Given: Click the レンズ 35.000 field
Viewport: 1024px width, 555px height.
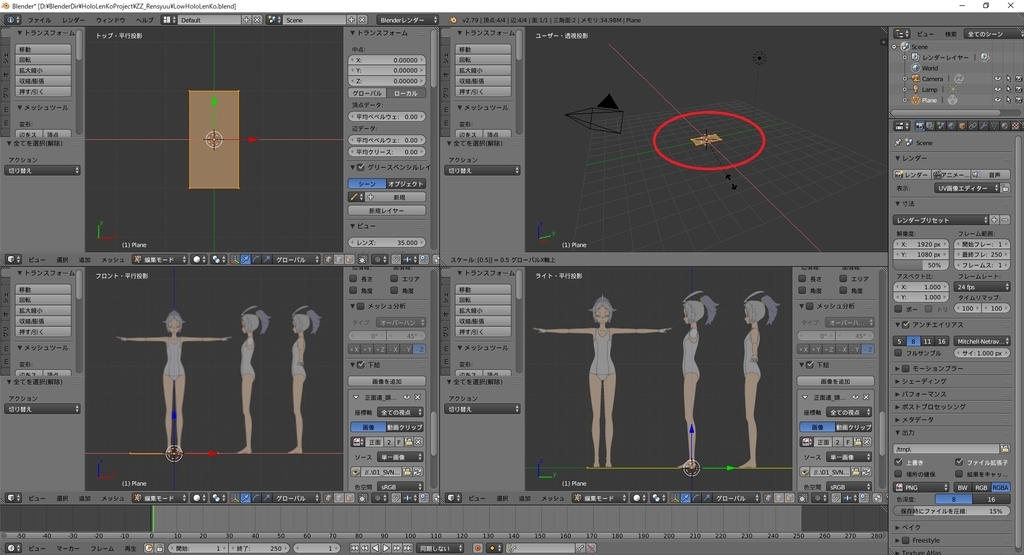Looking at the screenshot, I should tap(387, 242).
